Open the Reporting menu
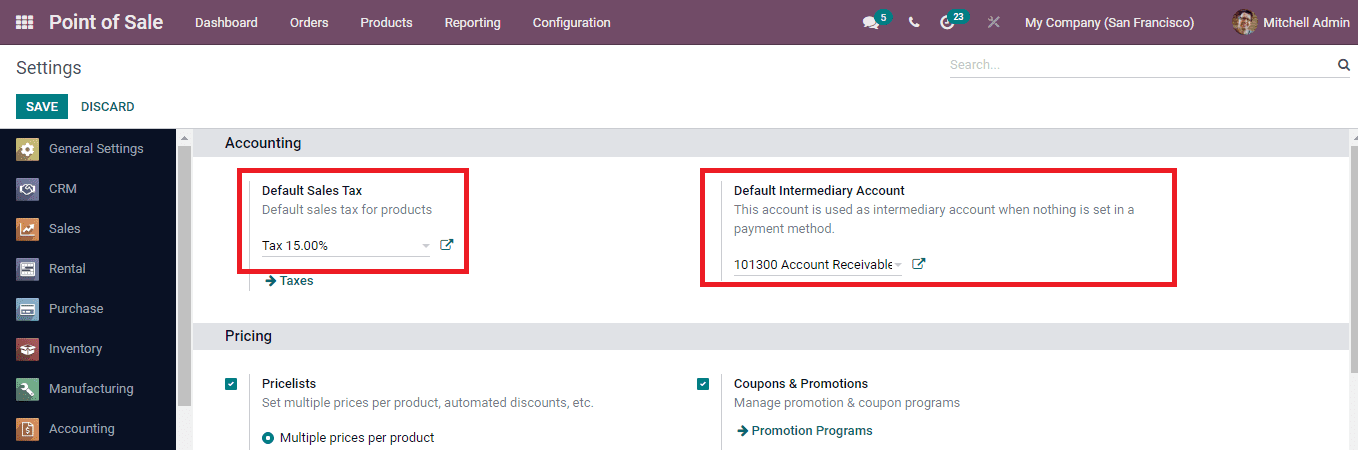The width and height of the screenshot is (1358, 450). [x=472, y=22]
